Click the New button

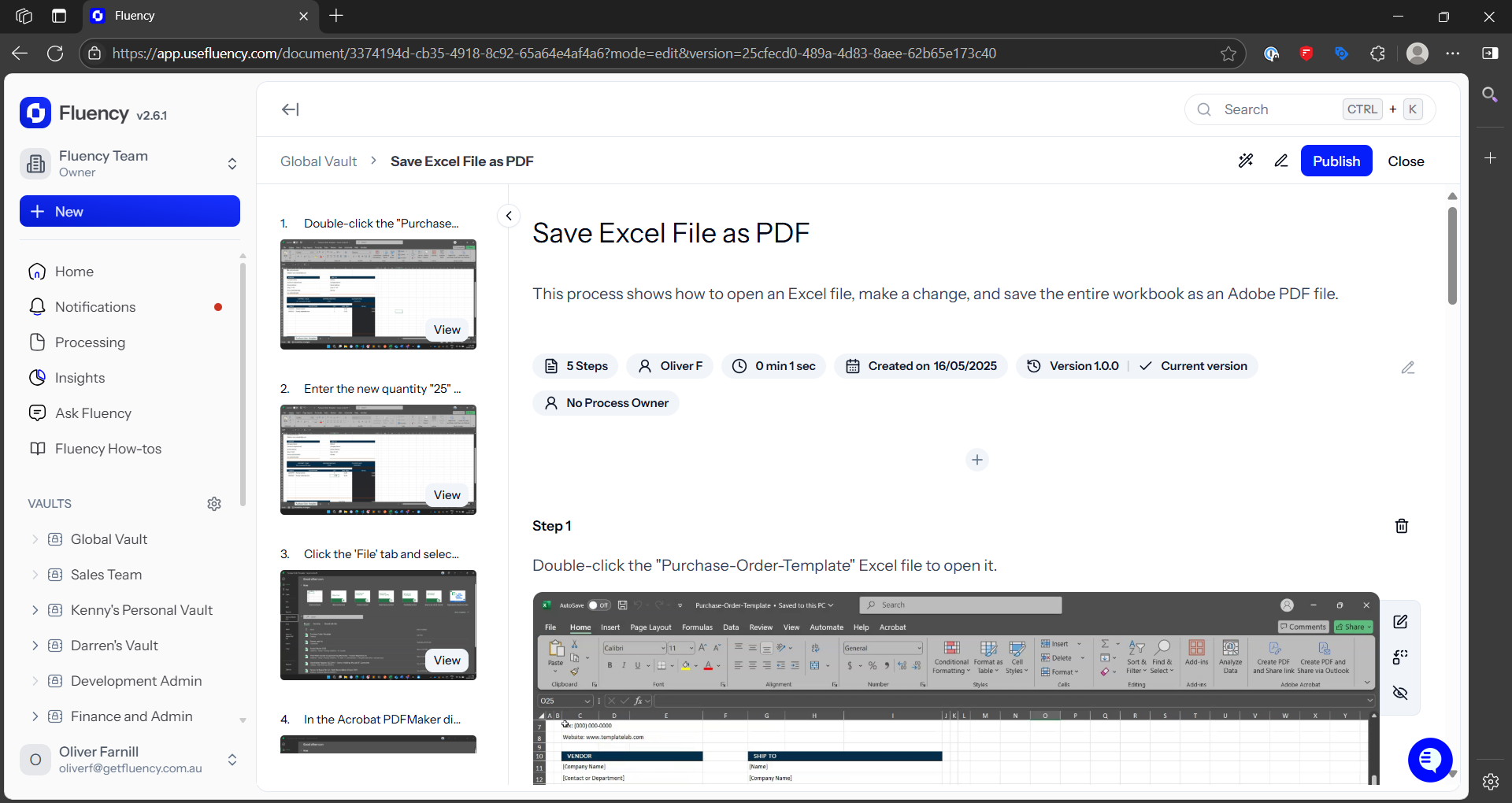coord(130,211)
